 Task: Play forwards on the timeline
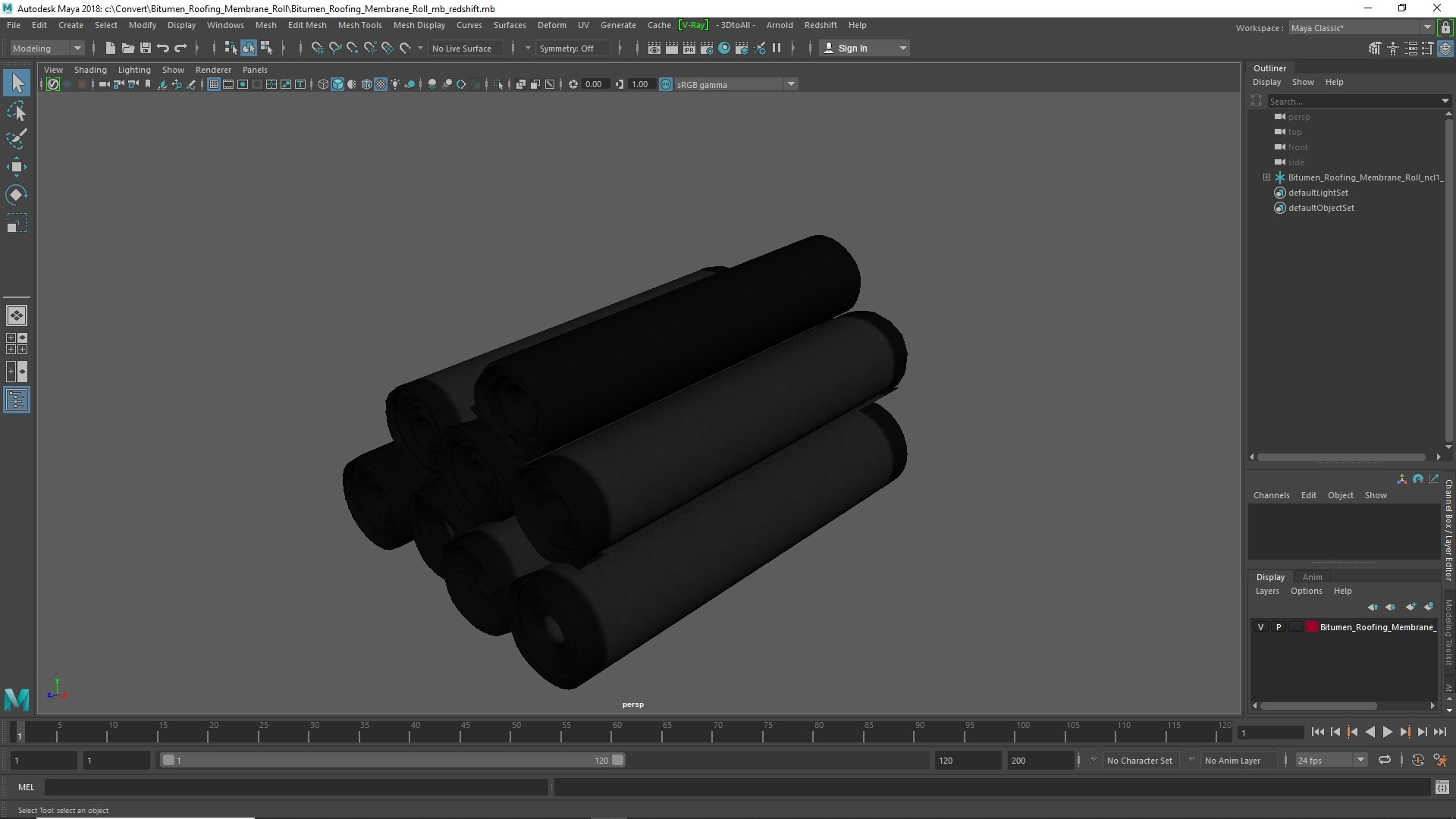[x=1387, y=732]
